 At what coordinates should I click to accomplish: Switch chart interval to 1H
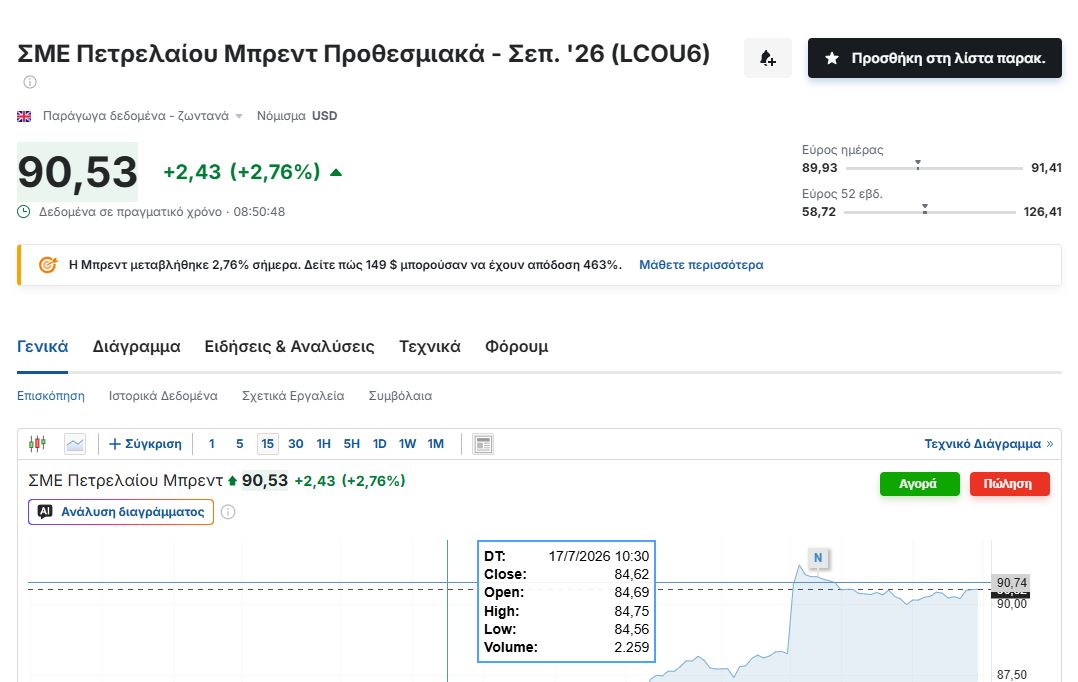coord(323,444)
